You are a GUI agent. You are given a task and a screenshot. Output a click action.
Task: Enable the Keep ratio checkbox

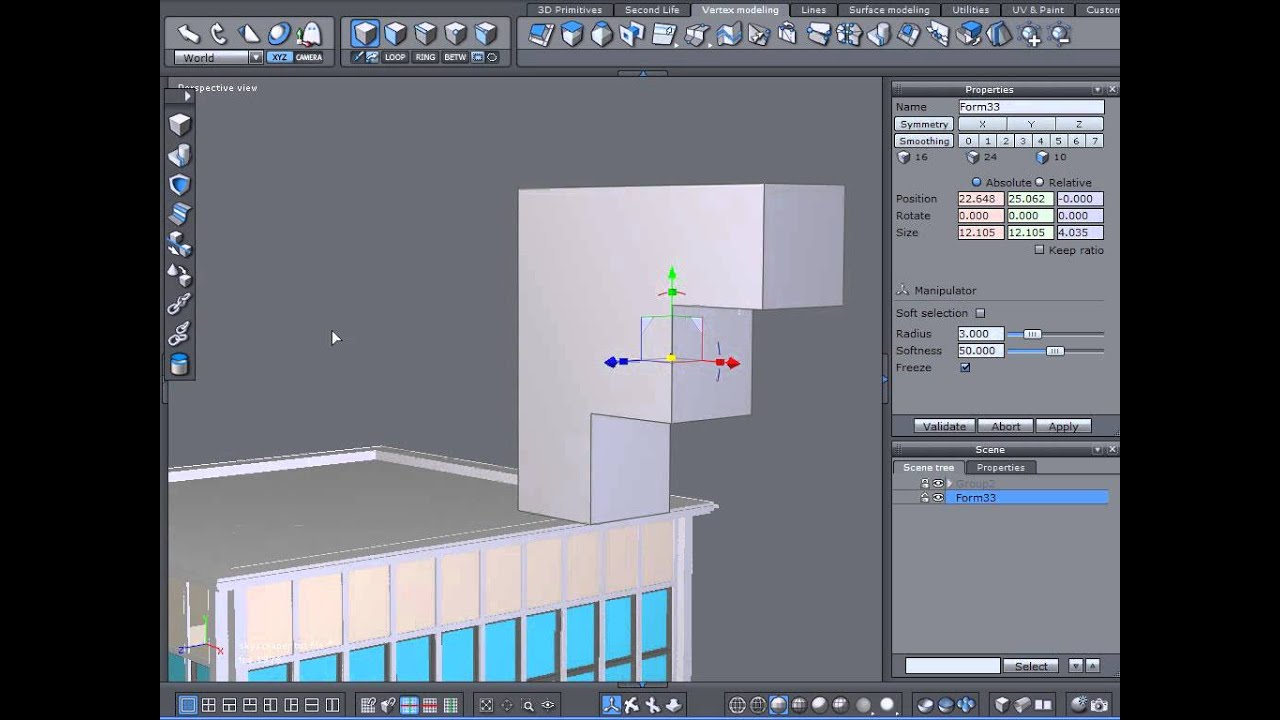1039,250
